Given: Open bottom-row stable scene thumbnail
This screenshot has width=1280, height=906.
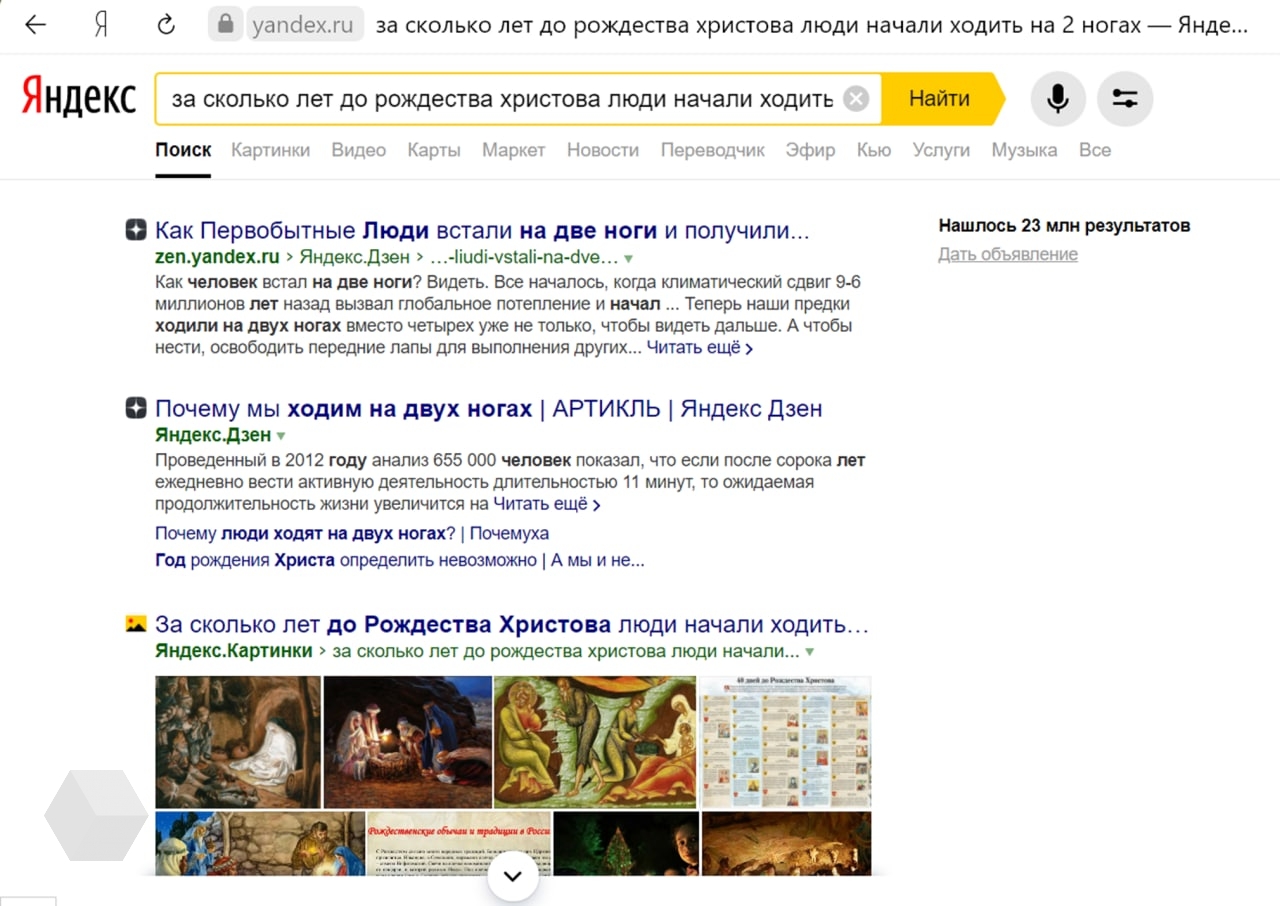Looking at the screenshot, I should pos(260,843).
